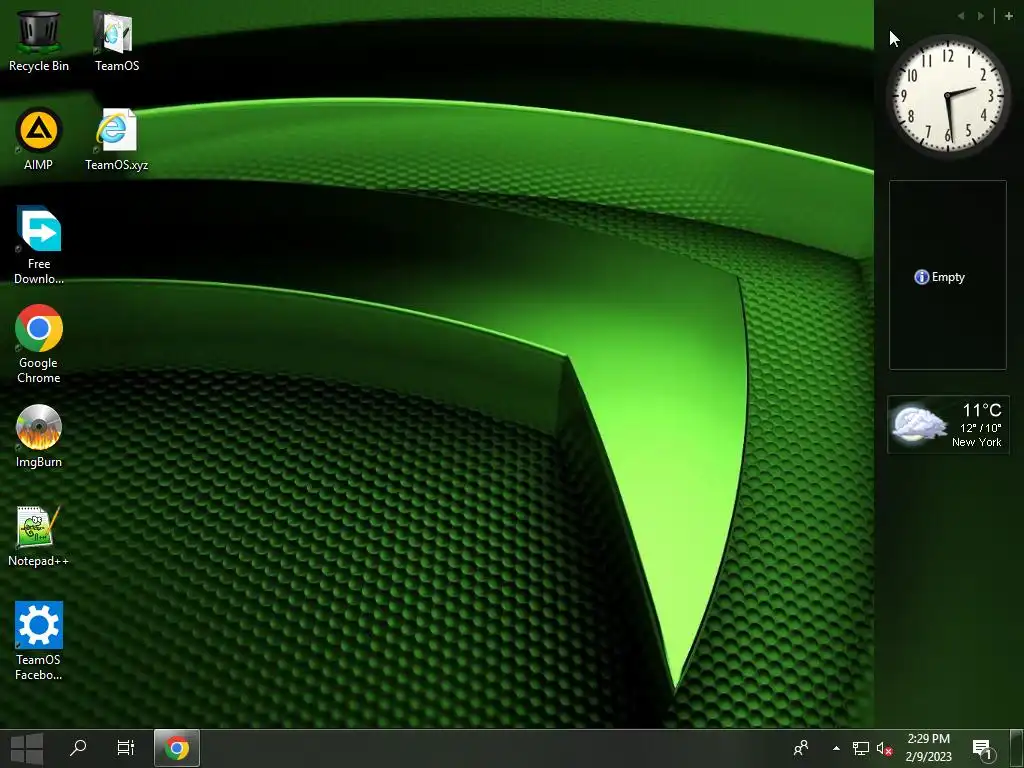This screenshot has height=768, width=1024.
Task: Select the AIMP player icon
Action: pos(39,139)
